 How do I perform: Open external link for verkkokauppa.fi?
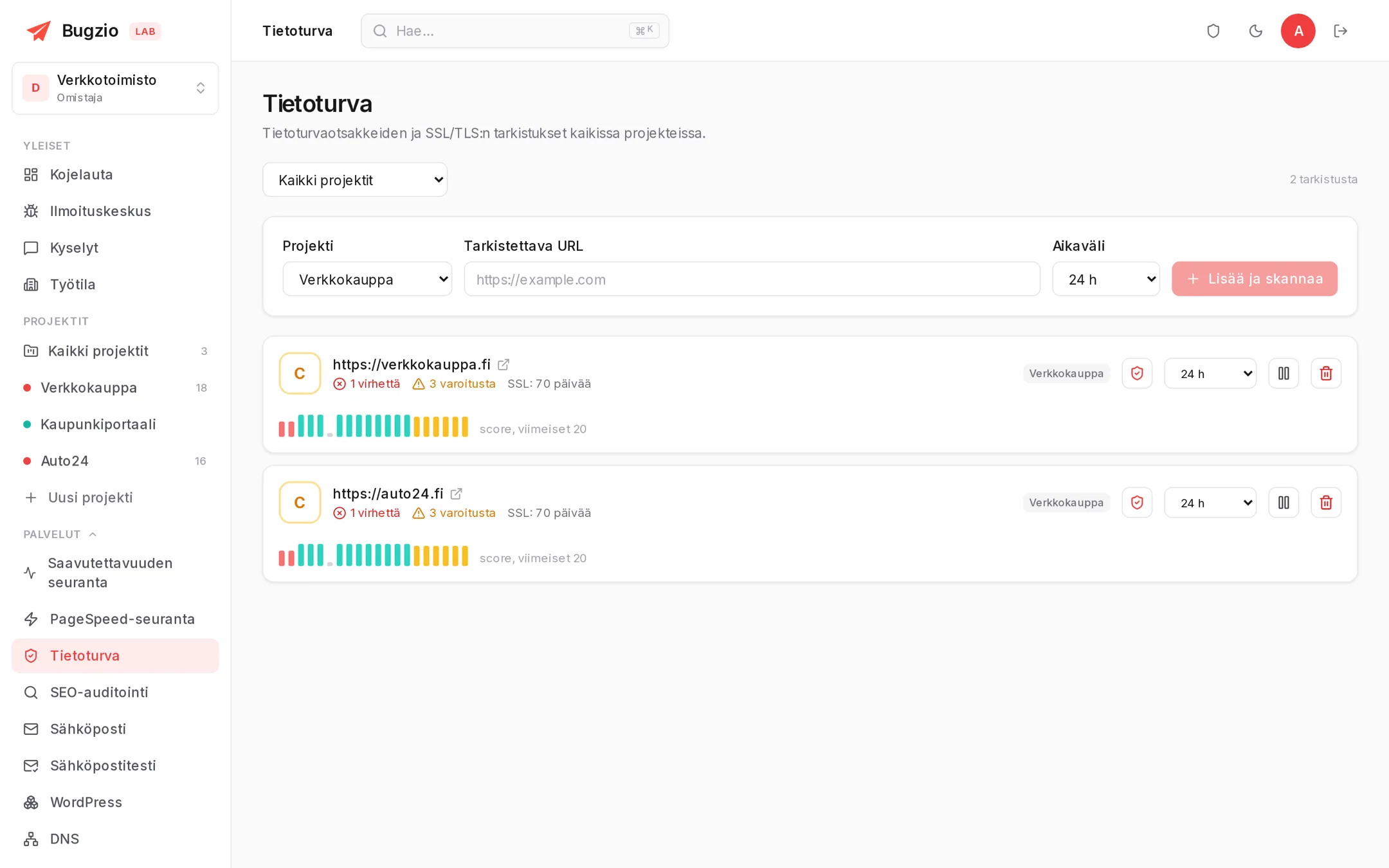click(504, 365)
